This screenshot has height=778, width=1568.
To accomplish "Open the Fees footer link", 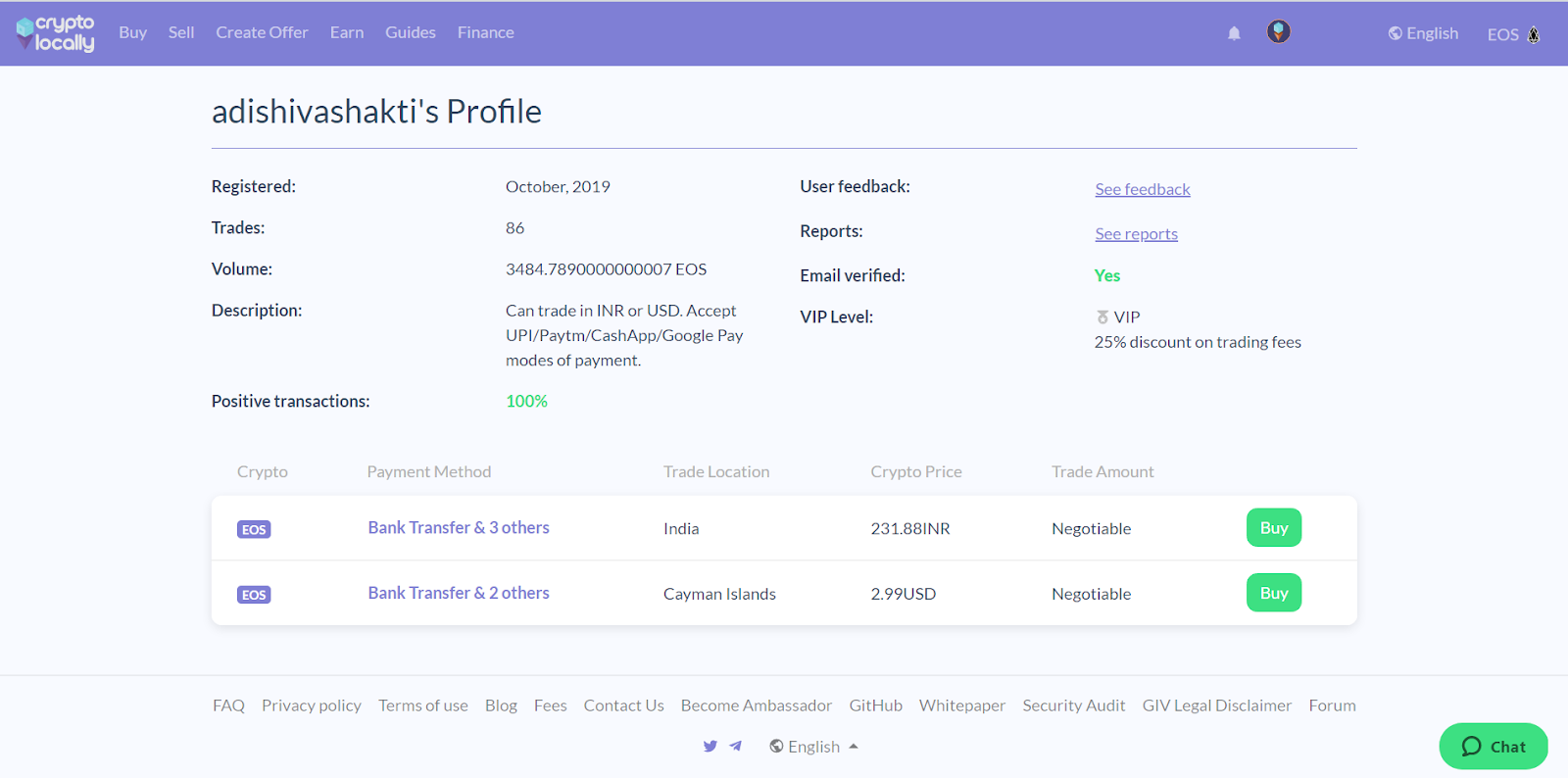I will [551, 705].
